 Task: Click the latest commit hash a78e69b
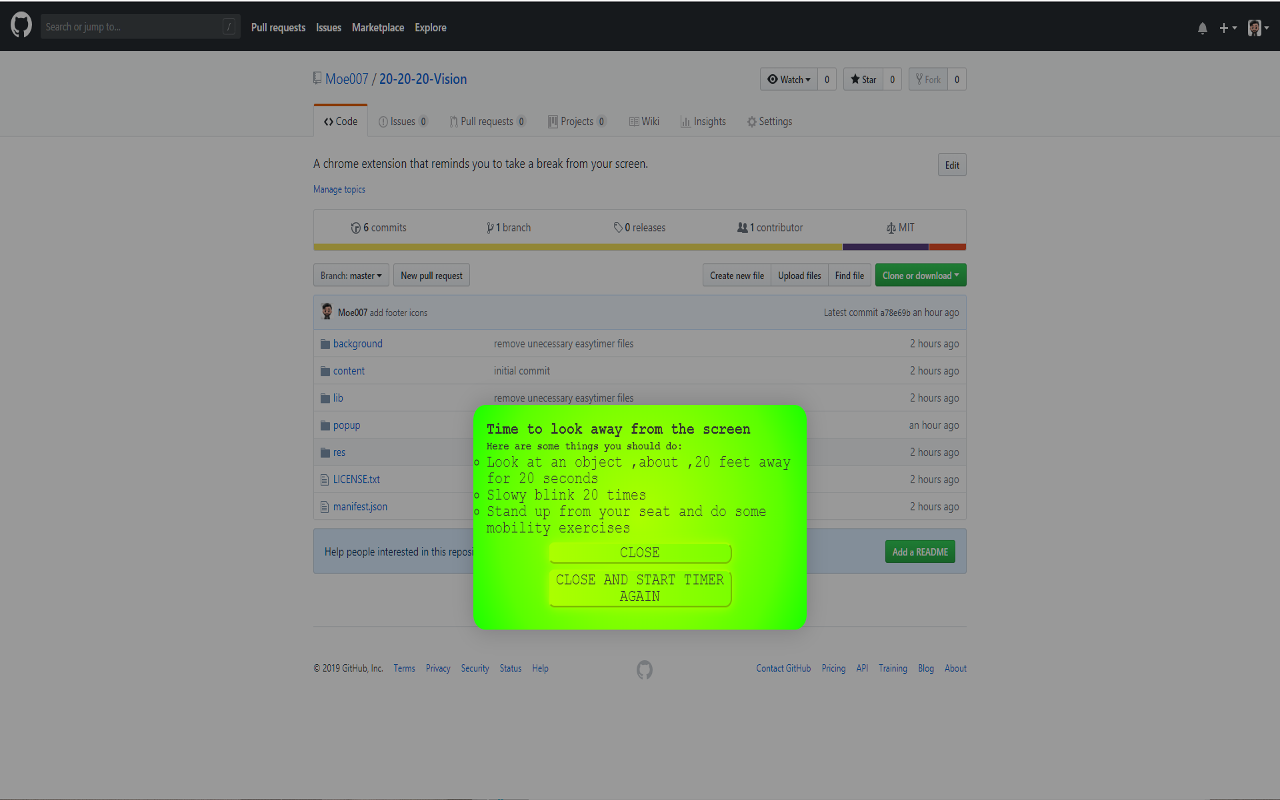coord(895,313)
